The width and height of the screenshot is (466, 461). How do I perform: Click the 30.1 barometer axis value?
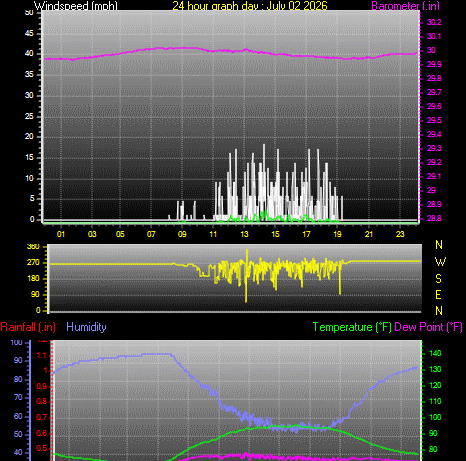(x=434, y=36)
